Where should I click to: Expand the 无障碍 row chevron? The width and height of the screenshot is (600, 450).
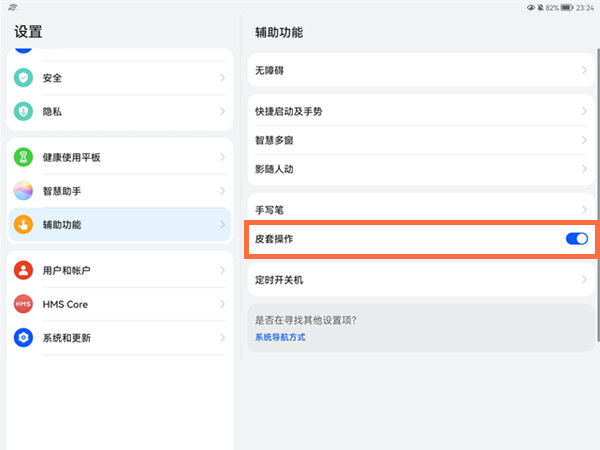click(x=584, y=71)
